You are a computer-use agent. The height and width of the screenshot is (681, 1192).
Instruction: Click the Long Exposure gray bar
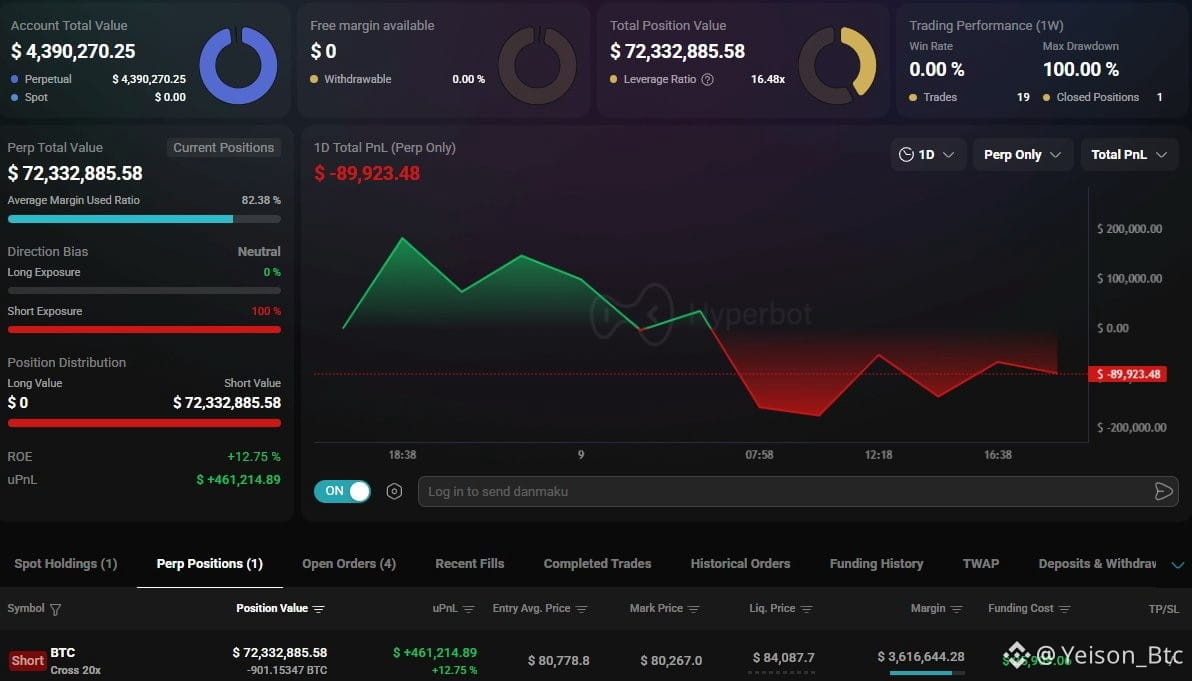point(144,290)
